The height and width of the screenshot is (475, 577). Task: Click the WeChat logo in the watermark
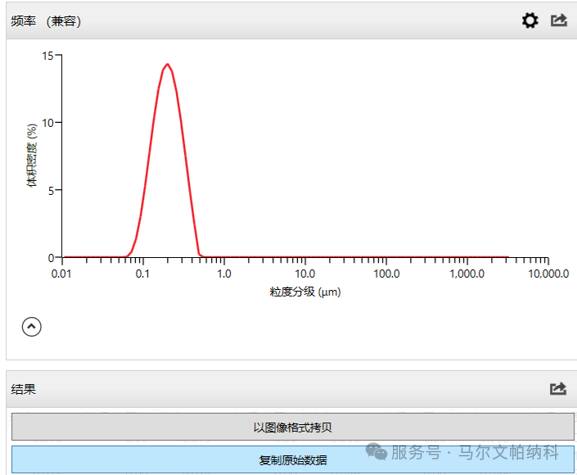coord(376,451)
